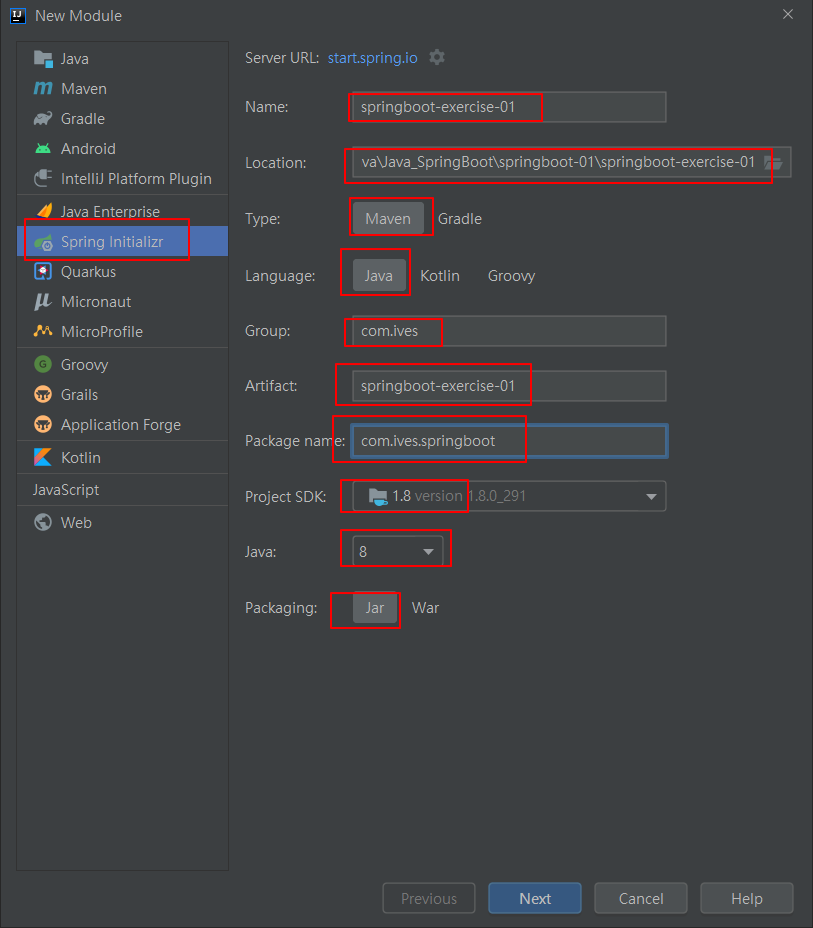813x928 pixels.
Task: Select Kotlin label in left list
Action: click(x=80, y=457)
